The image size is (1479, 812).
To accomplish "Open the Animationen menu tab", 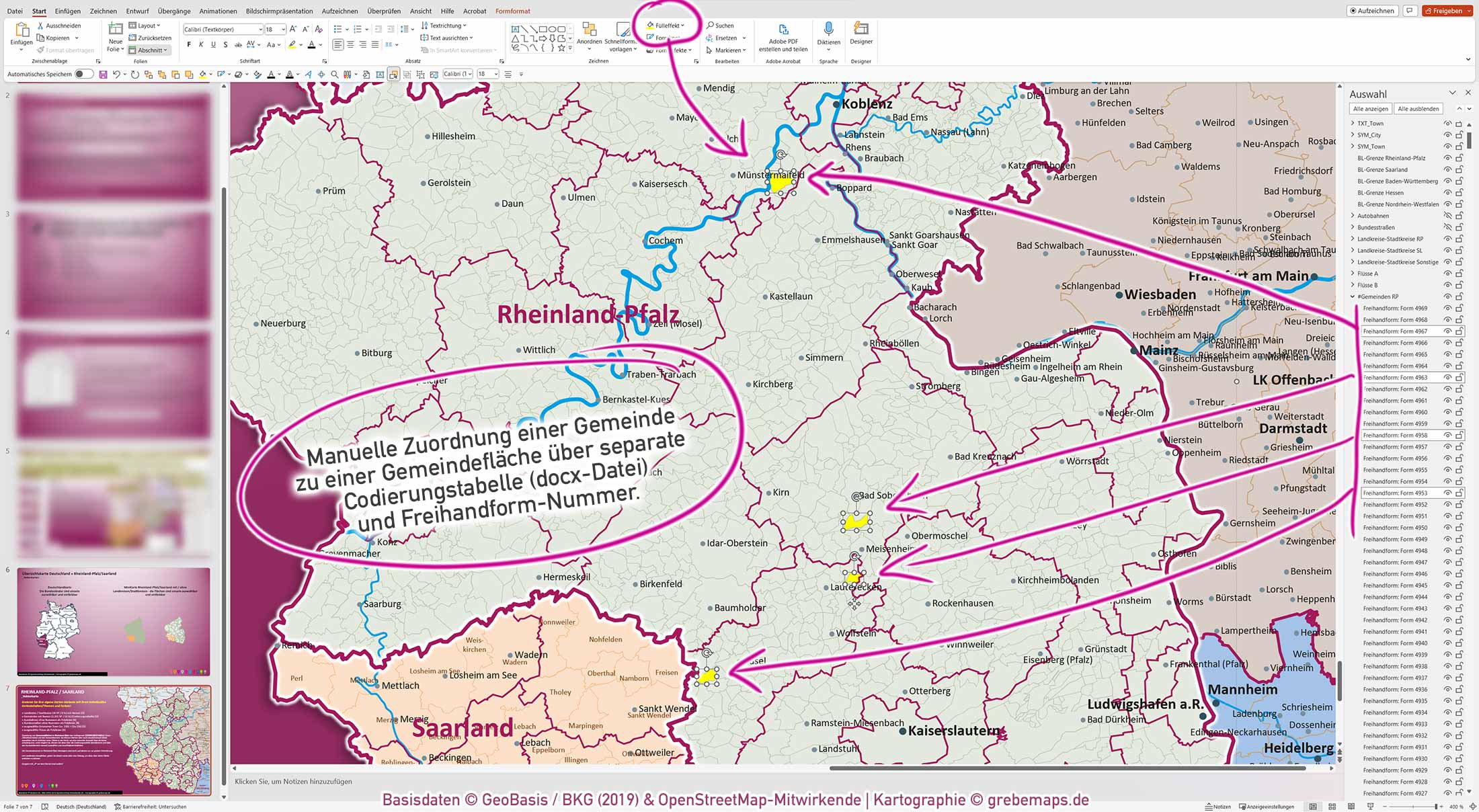I will click(x=218, y=11).
